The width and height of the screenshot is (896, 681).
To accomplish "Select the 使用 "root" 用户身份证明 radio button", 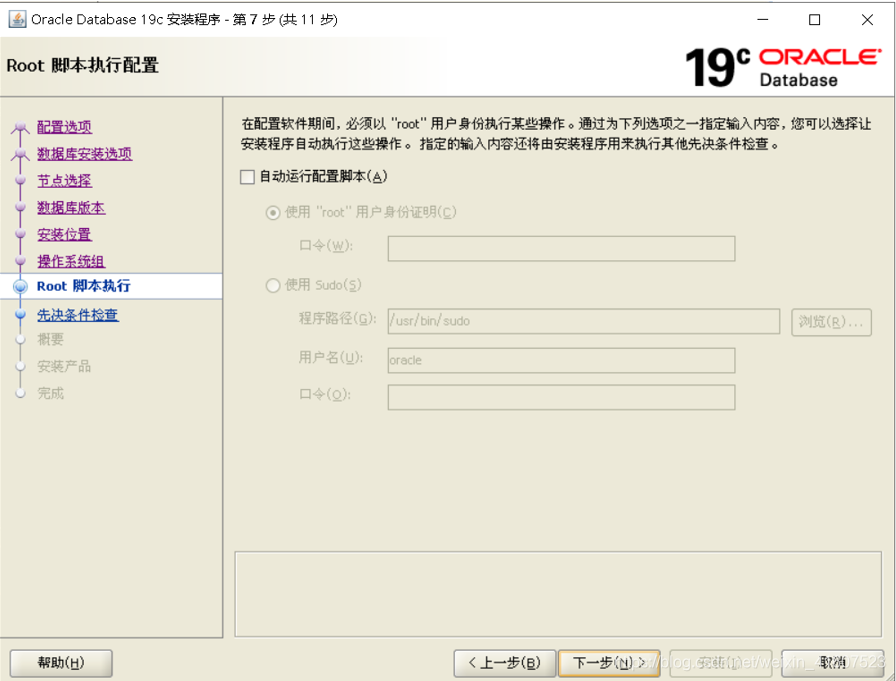I will [x=273, y=213].
